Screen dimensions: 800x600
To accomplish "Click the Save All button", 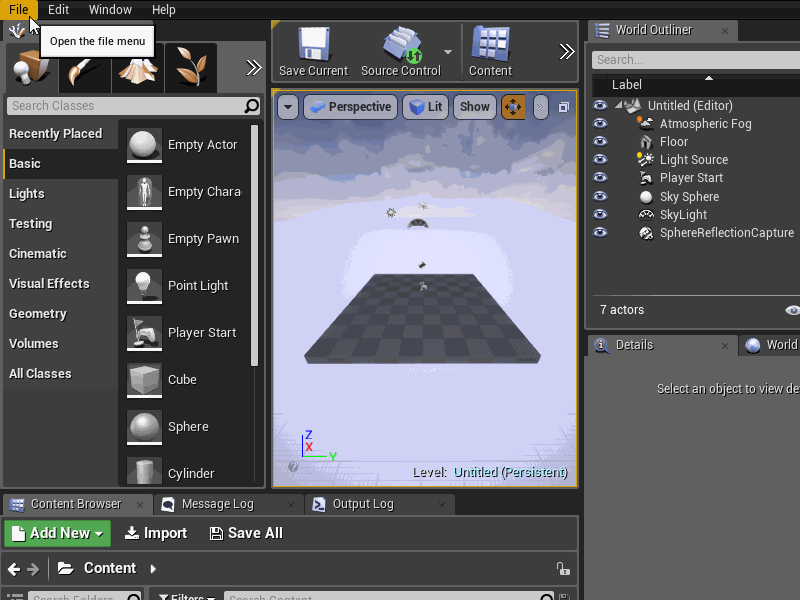I will 245,533.
